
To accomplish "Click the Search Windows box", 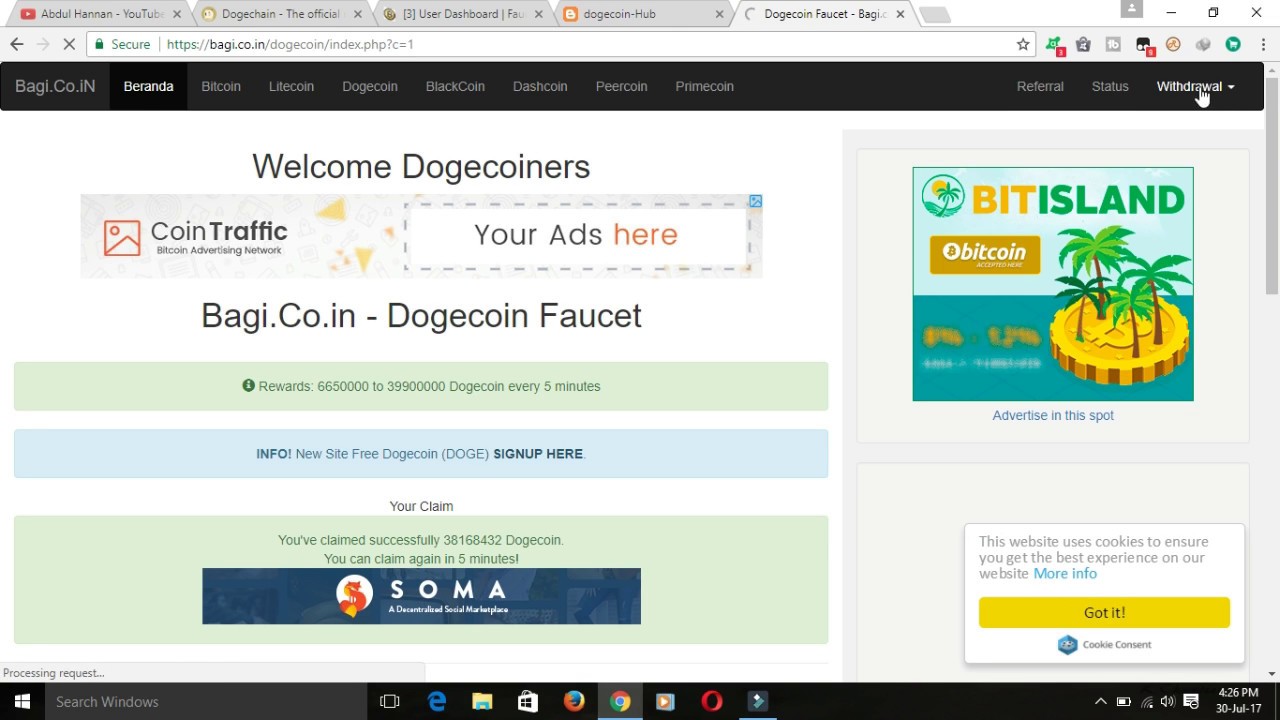I will pos(205,701).
